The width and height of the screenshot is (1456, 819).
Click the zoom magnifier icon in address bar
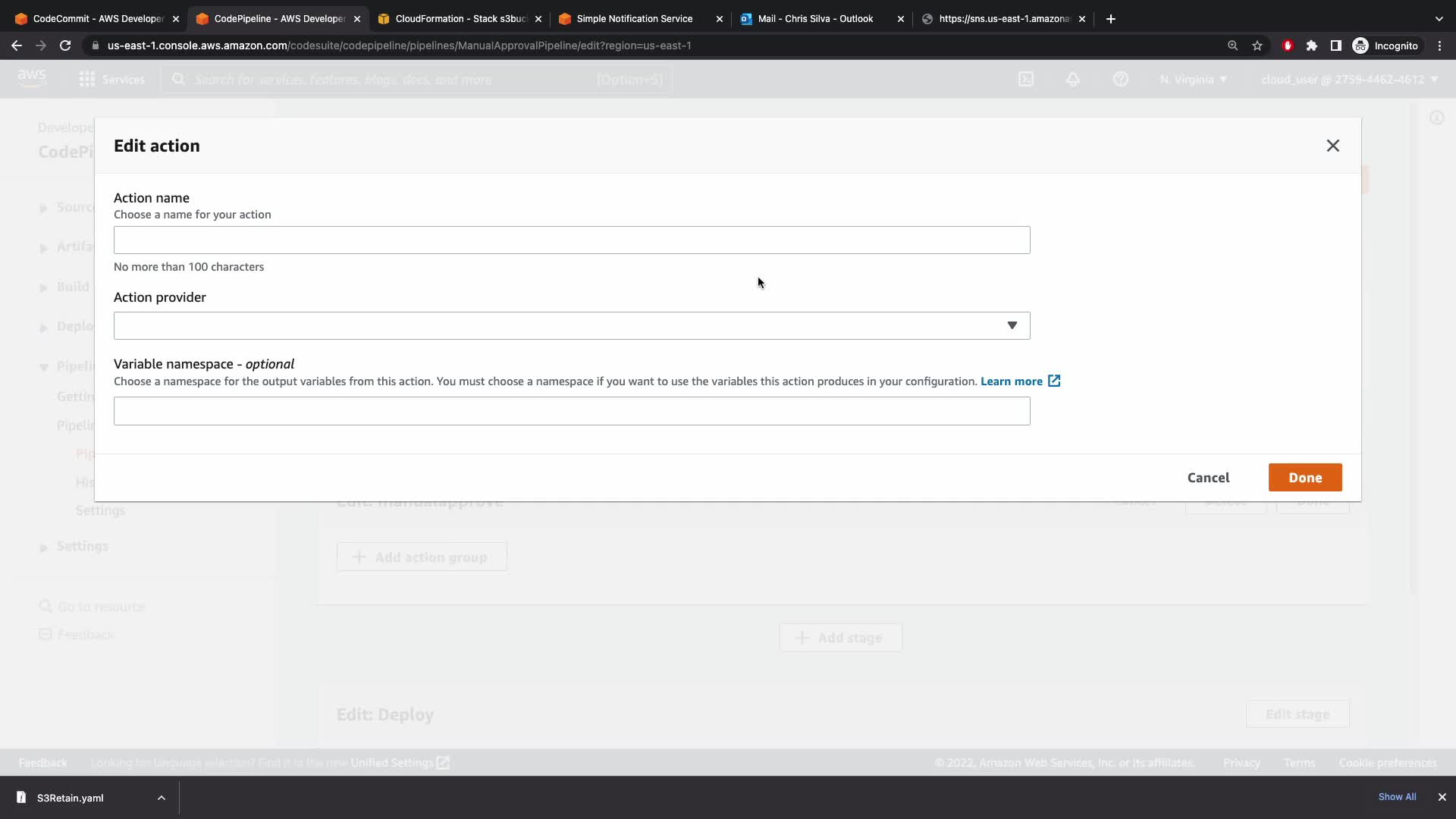click(1232, 45)
